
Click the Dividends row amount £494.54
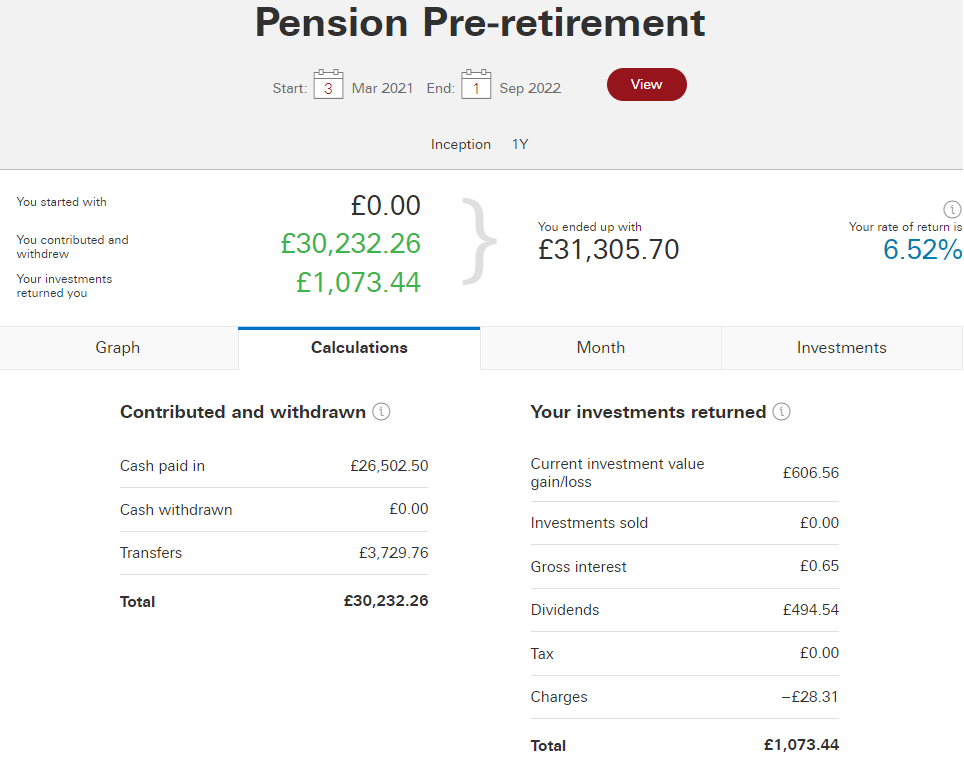pos(810,610)
